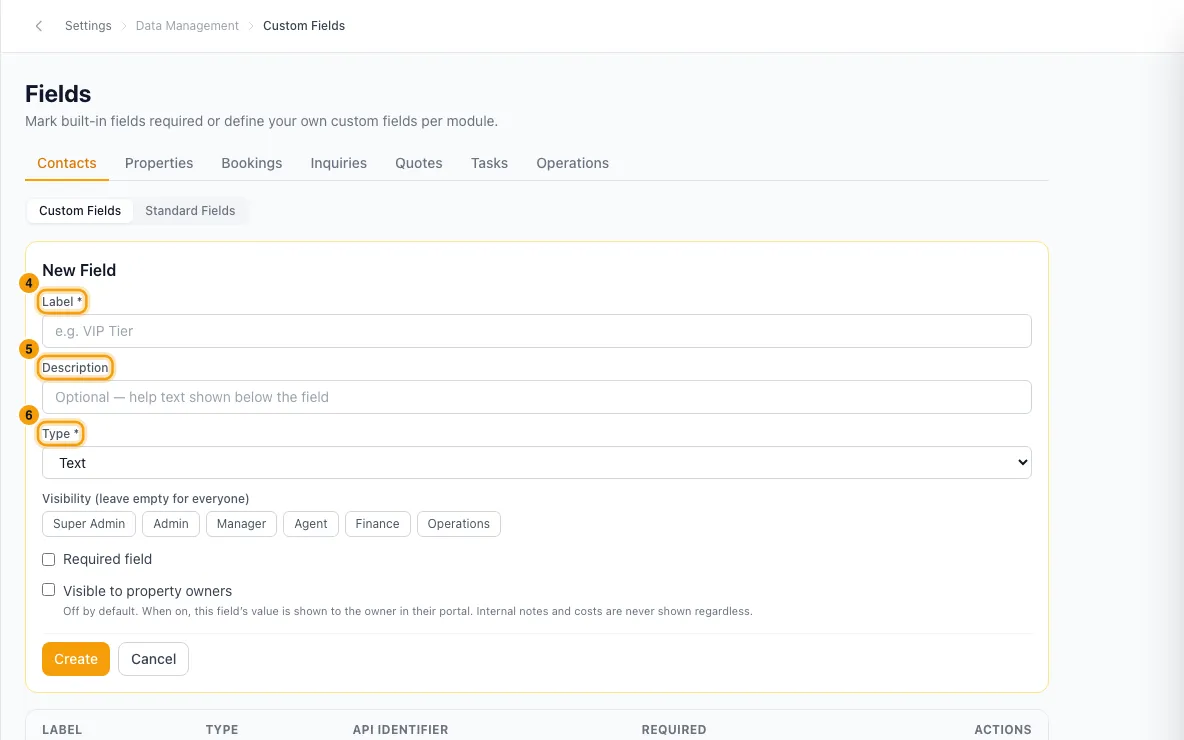This screenshot has width=1184, height=740.
Task: Select the Custom Fields sub-tab
Action: tap(80, 211)
